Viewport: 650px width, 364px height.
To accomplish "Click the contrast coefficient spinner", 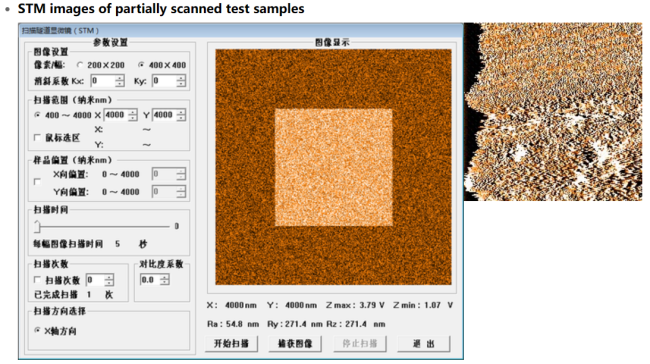I will point(165,280).
